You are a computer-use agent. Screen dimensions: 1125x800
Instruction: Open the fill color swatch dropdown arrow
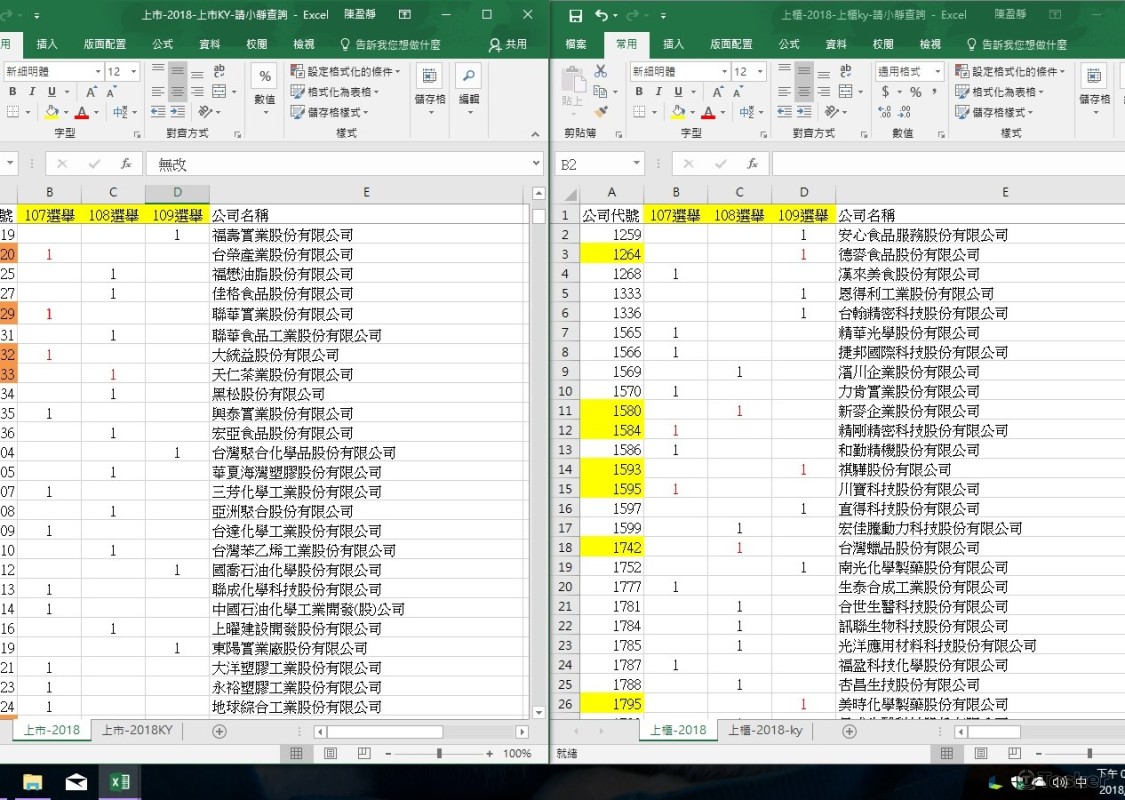pyautogui.click(x=691, y=112)
